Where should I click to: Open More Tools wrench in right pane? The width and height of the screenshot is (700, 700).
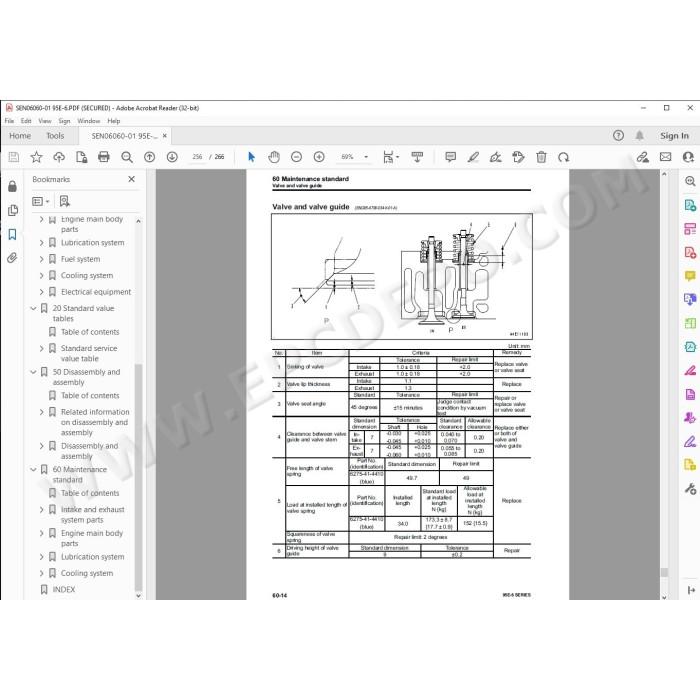690,489
